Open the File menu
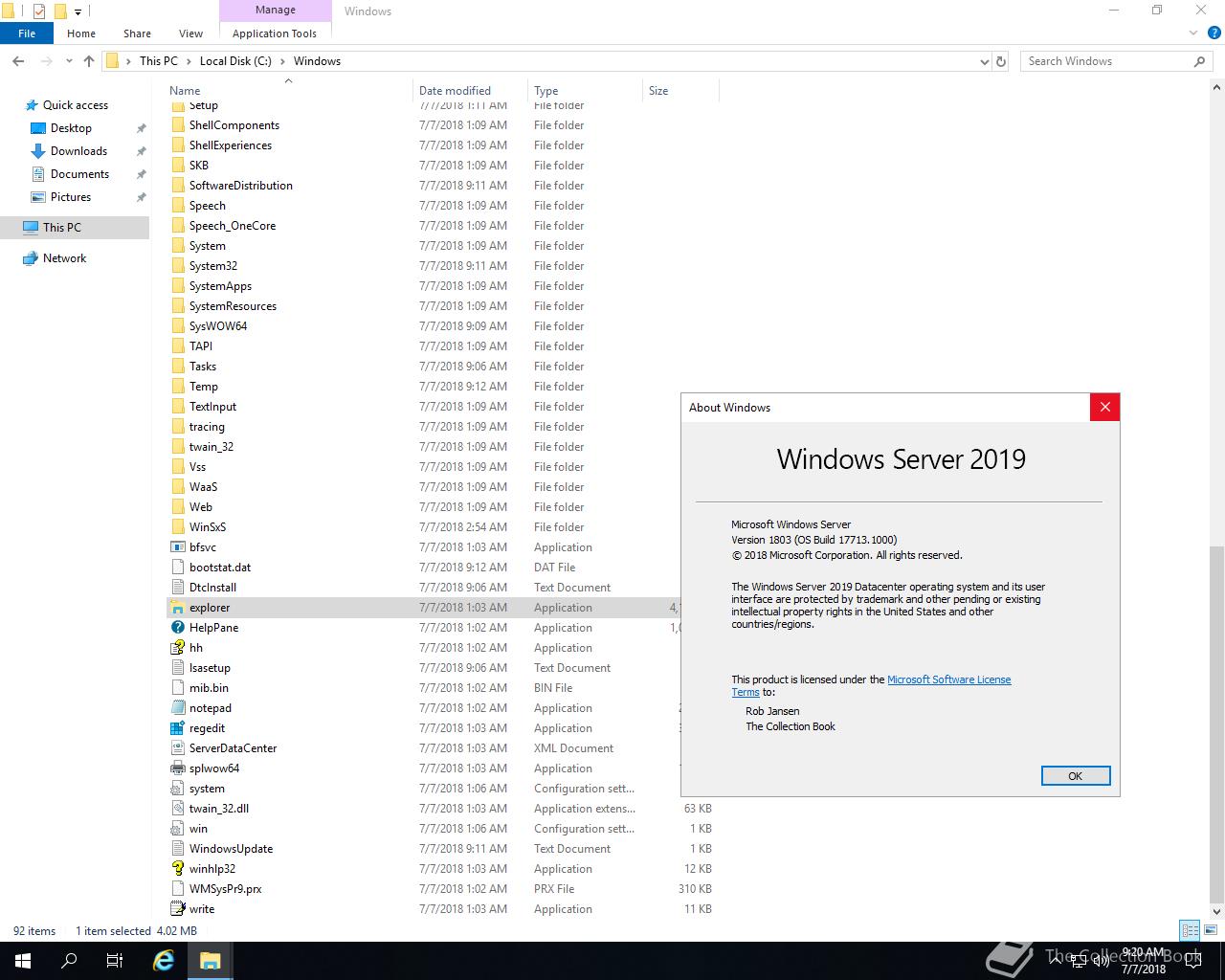1225x980 pixels. (x=27, y=33)
